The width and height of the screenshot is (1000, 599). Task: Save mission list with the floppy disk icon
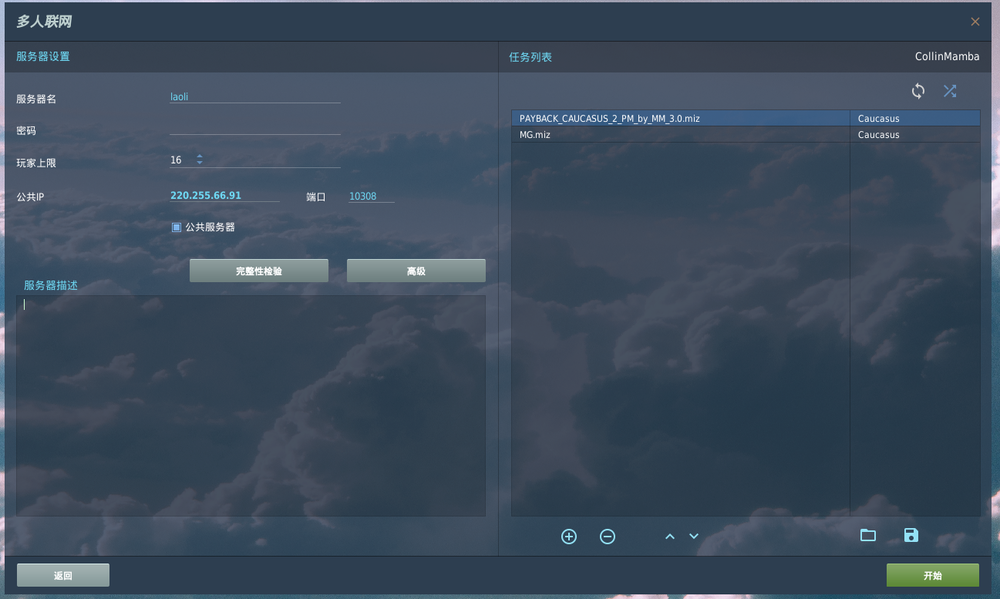click(911, 535)
